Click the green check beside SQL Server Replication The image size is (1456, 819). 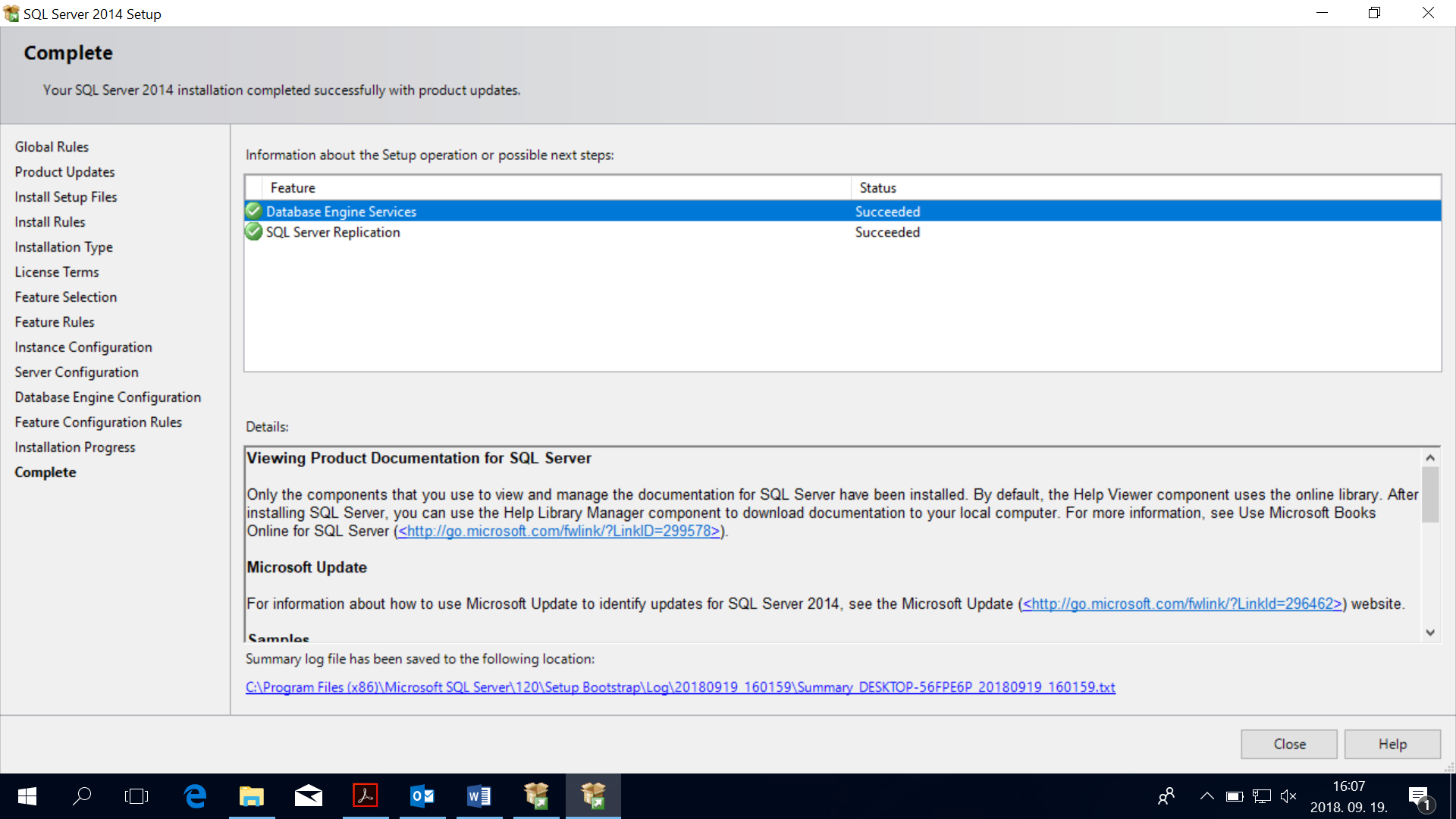[254, 232]
